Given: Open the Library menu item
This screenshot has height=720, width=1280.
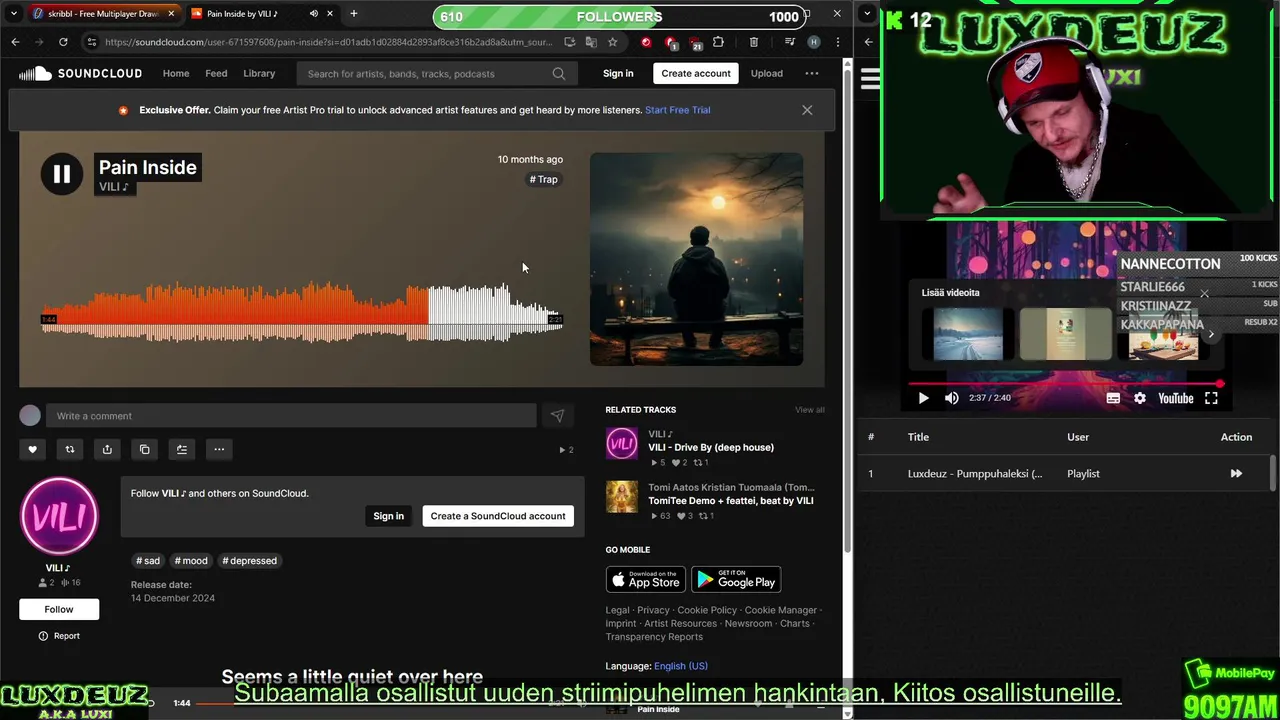Looking at the screenshot, I should pos(259,73).
